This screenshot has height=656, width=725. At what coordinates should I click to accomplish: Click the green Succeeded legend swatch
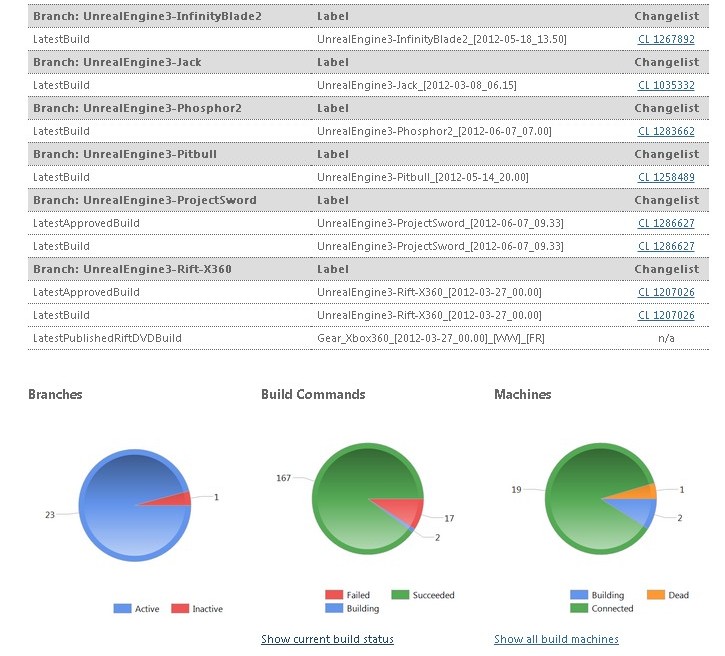click(400, 595)
